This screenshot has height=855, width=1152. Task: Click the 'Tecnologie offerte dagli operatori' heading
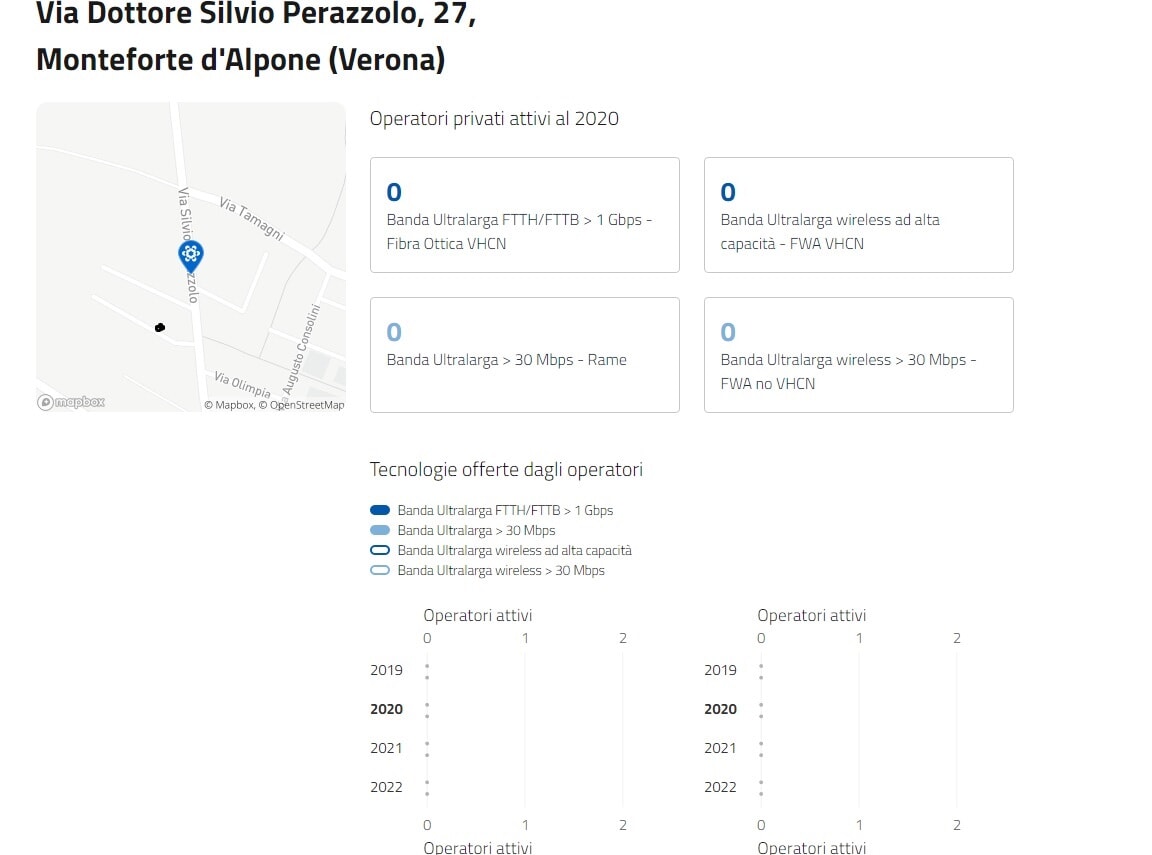pyautogui.click(x=506, y=469)
